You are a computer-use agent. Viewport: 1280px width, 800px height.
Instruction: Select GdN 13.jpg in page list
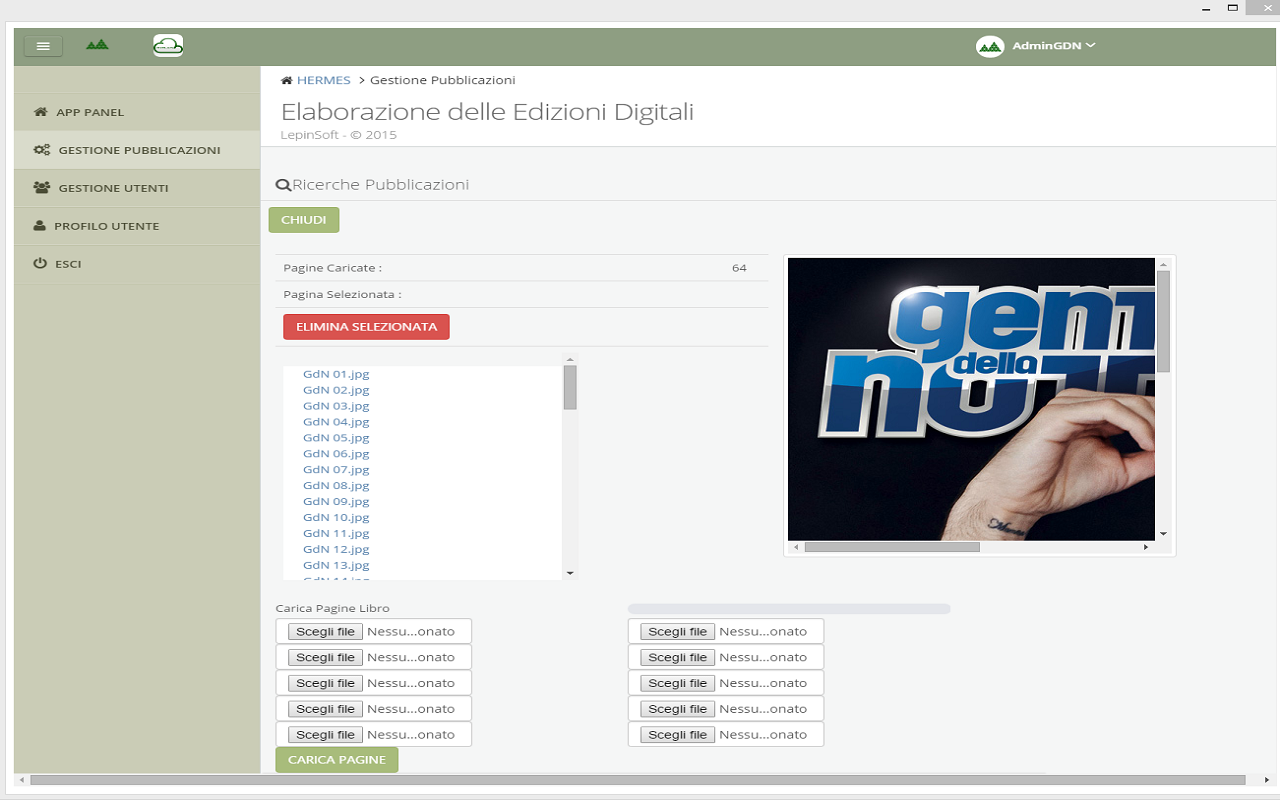(x=336, y=566)
